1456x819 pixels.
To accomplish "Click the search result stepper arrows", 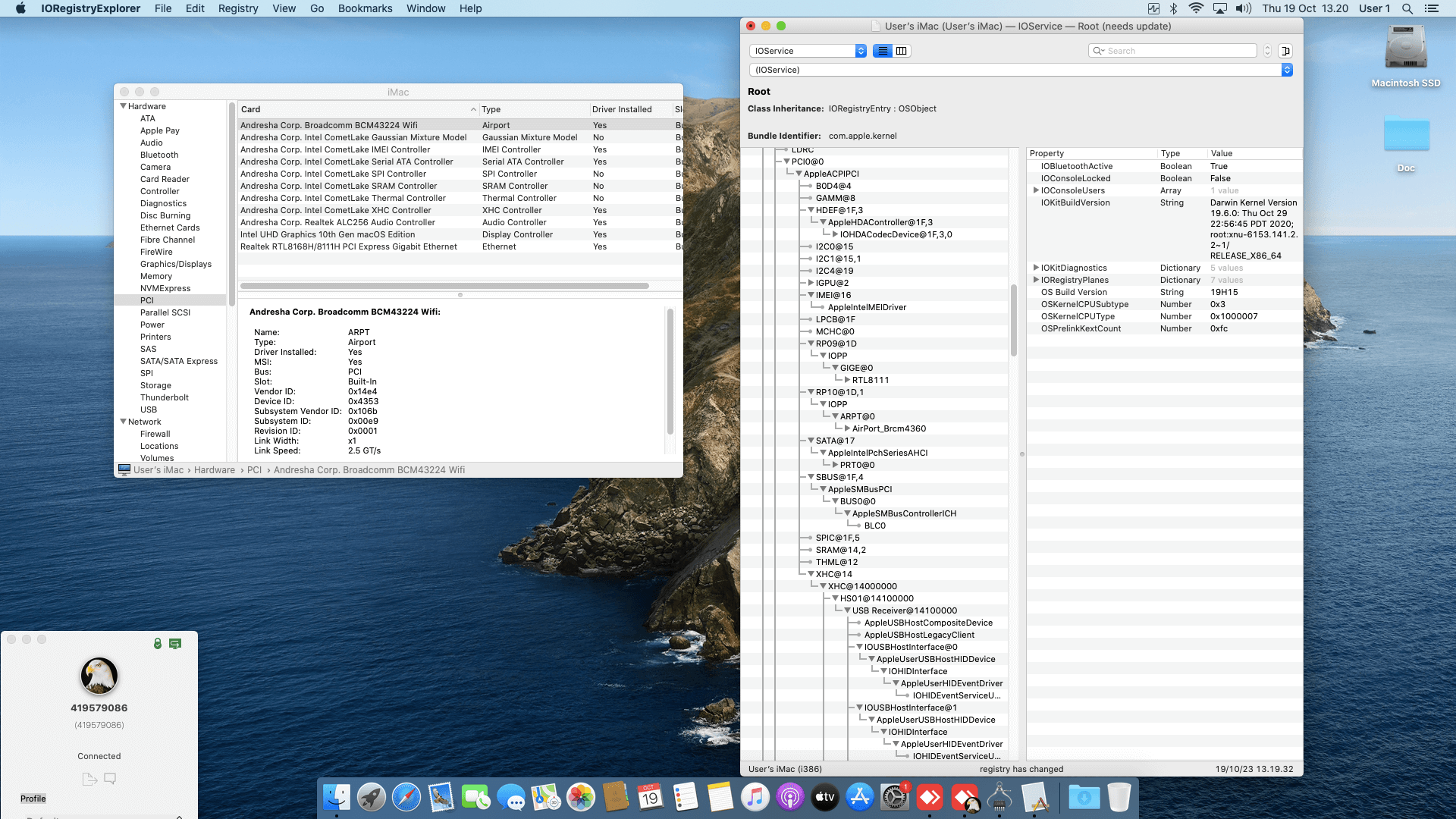I will coord(1267,51).
